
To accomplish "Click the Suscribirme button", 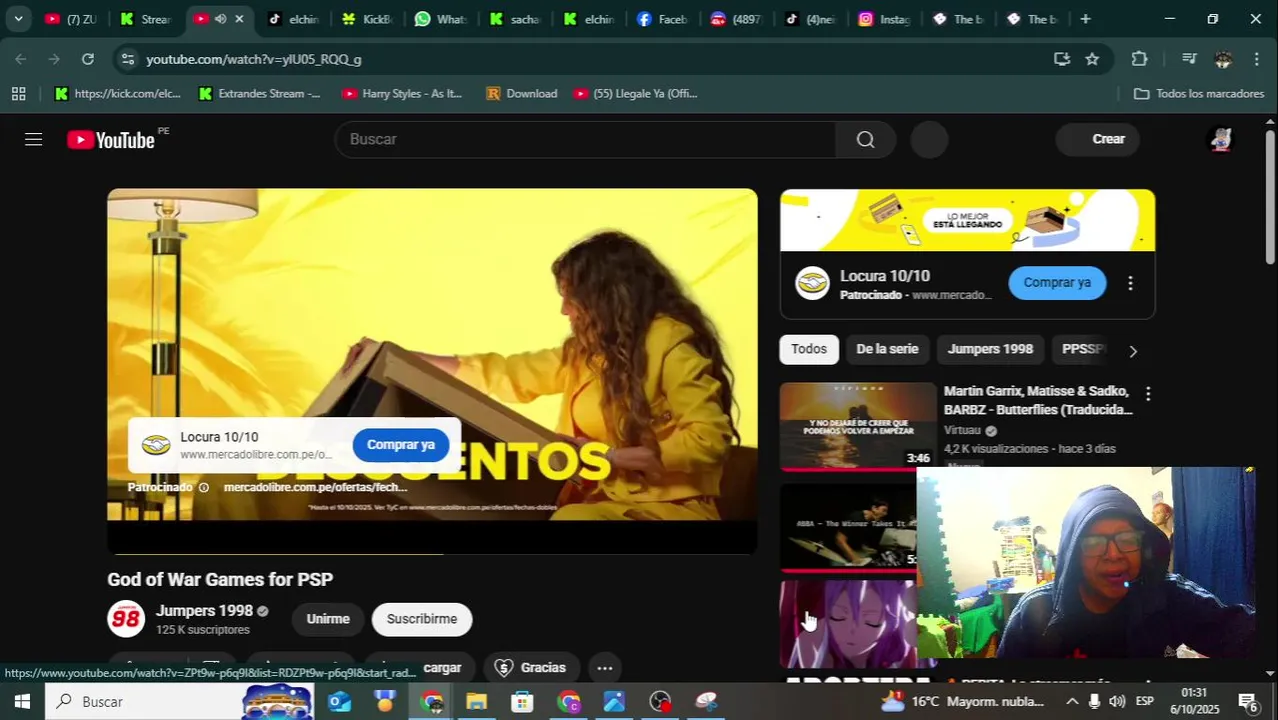I will [422, 619].
